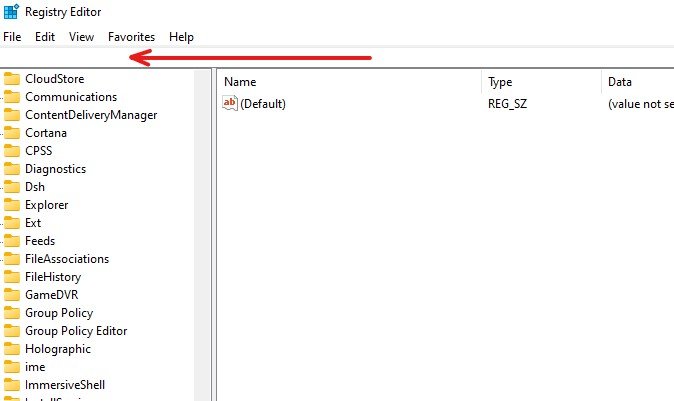Click the Registry Editor app icon in title bar
Screen dimensions: 674x401
tap(11, 12)
